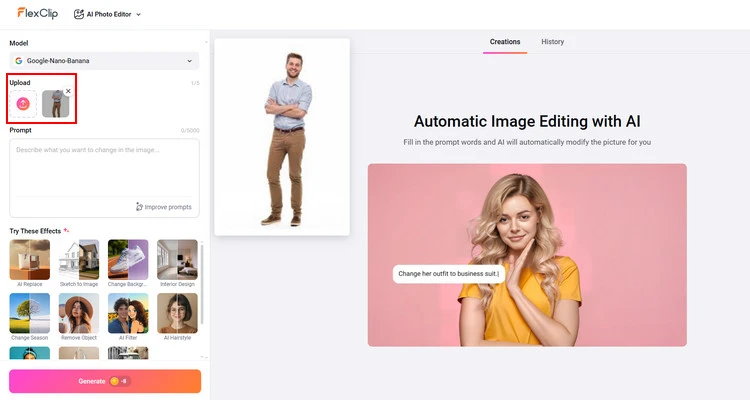
Task: Click the 'Change her outfit to business suit' bubble
Action: (x=449, y=274)
